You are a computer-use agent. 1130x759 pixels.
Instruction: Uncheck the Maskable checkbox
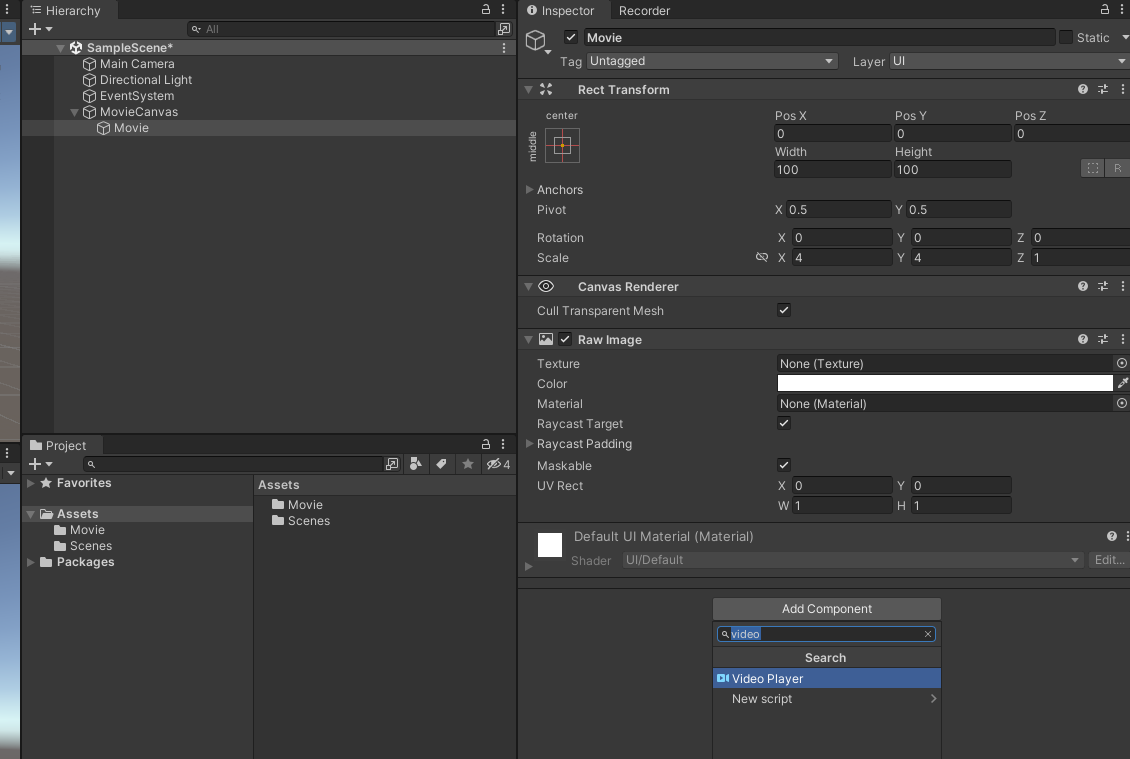tap(784, 465)
